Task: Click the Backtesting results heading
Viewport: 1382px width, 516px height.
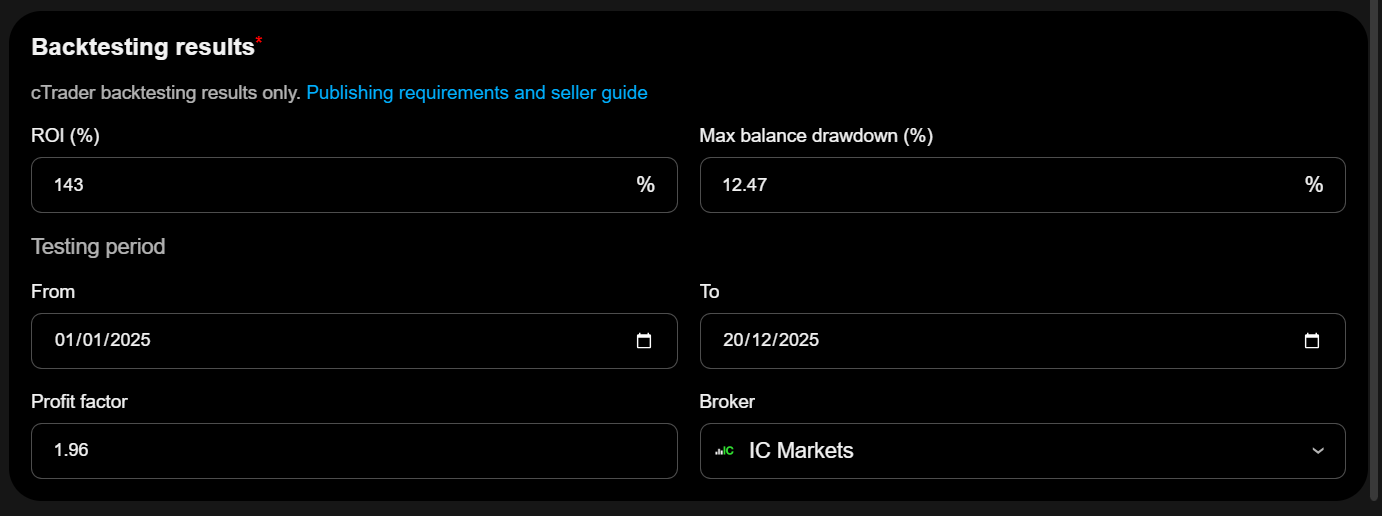Action: [x=143, y=47]
